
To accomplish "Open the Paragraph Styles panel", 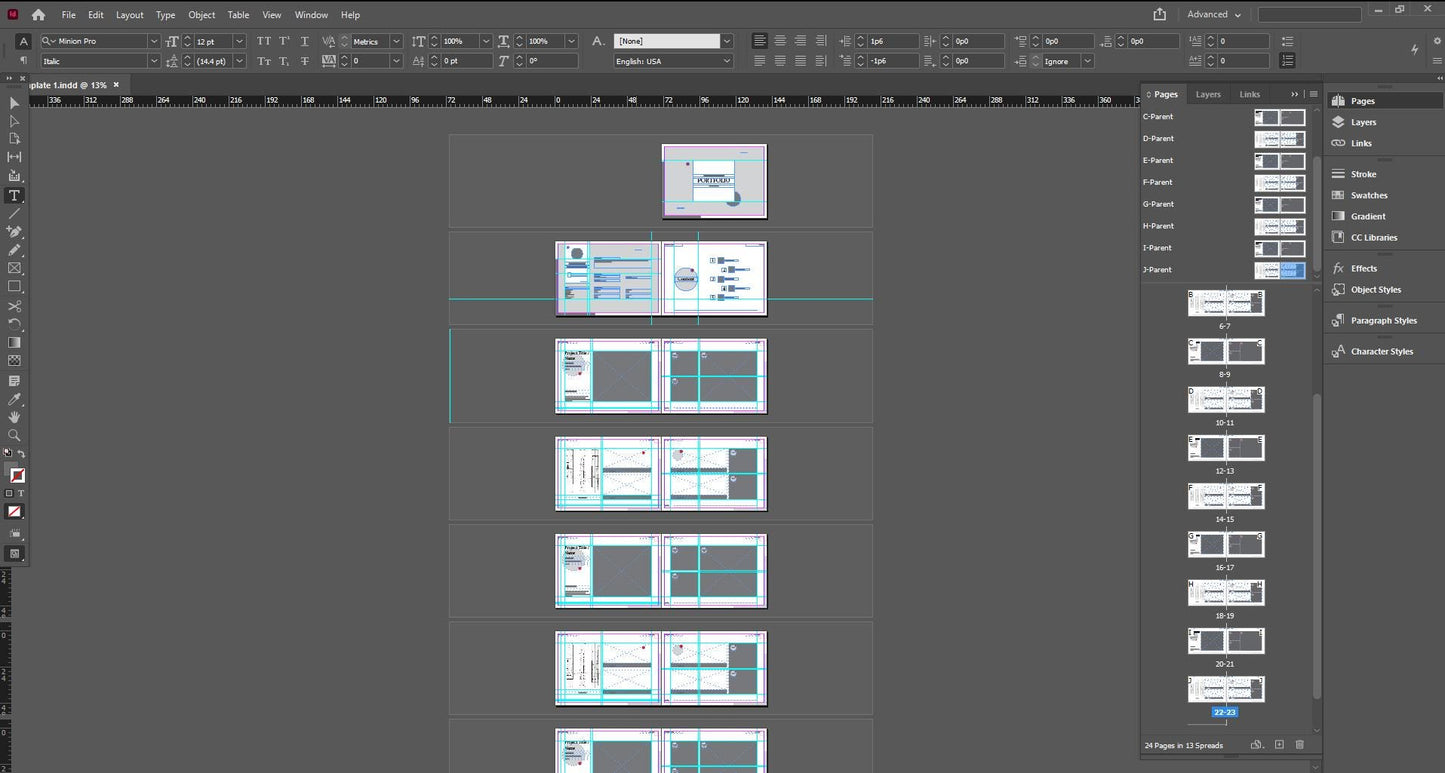I will [x=1383, y=321].
